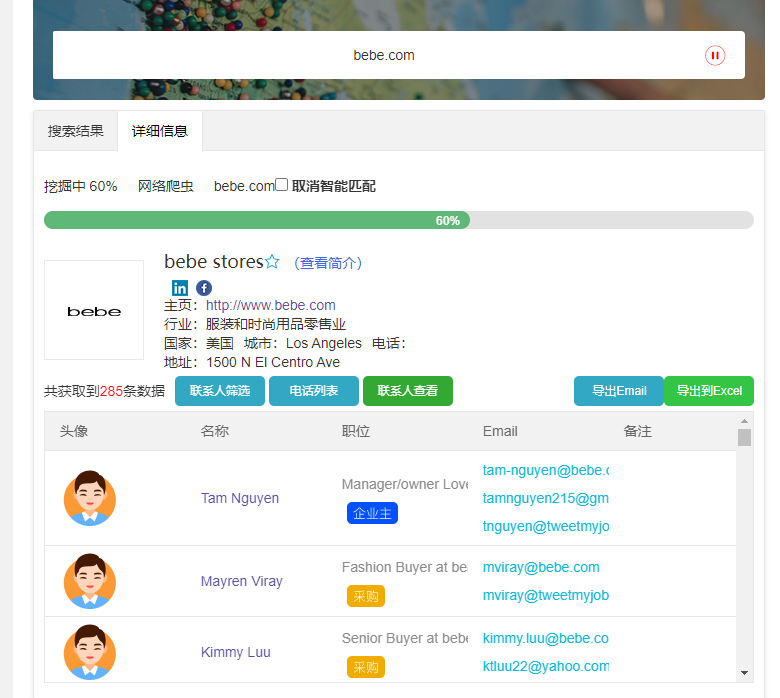Screen dimensions: 780x698
Task: Click the Email column header
Action: tap(500, 431)
